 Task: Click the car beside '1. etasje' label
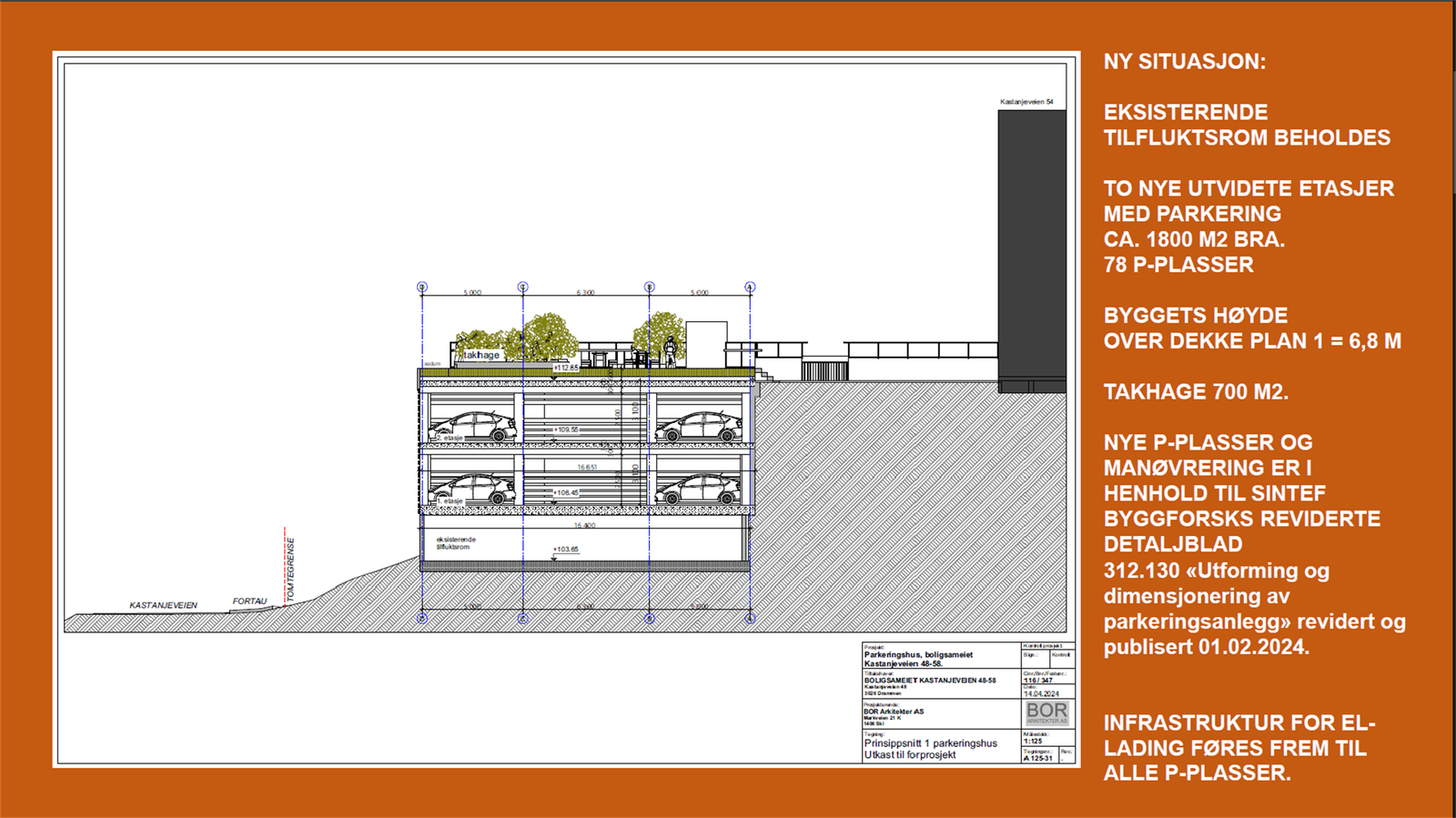tap(473, 490)
